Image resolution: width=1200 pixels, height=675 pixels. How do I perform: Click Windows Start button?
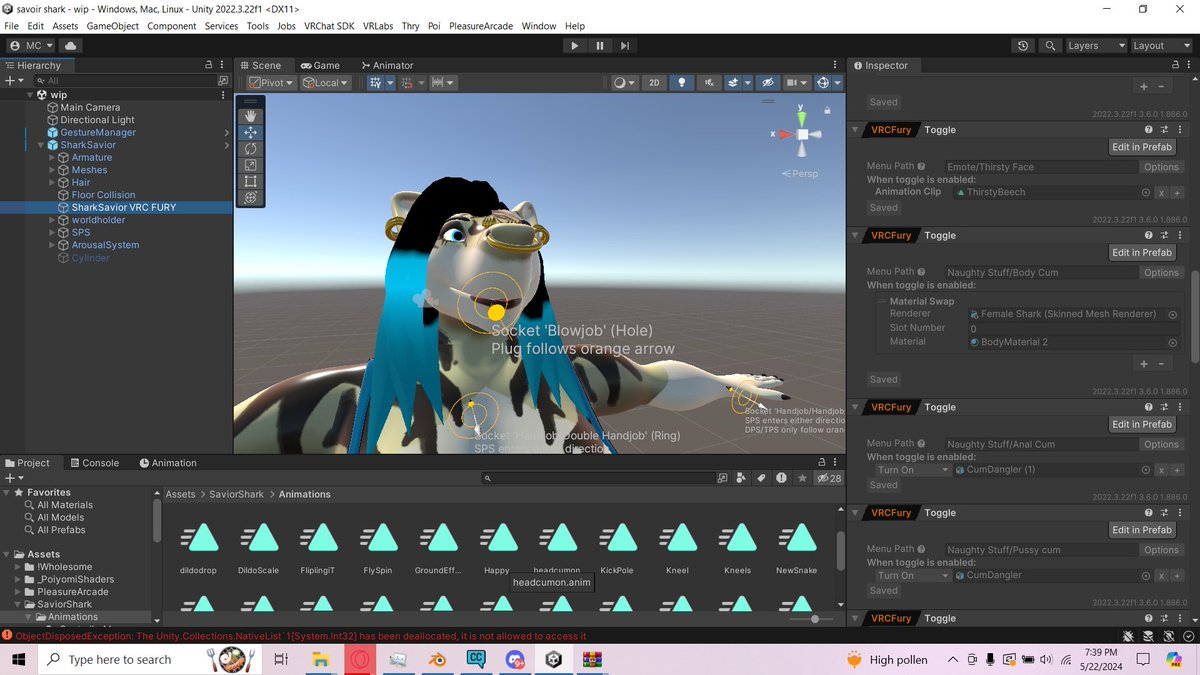pyautogui.click(x=18, y=660)
